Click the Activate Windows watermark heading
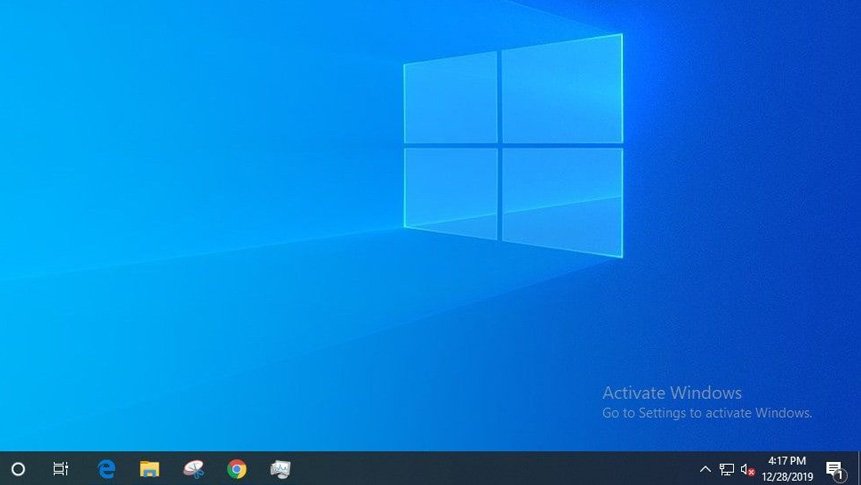Image resolution: width=861 pixels, height=485 pixels. point(672,393)
